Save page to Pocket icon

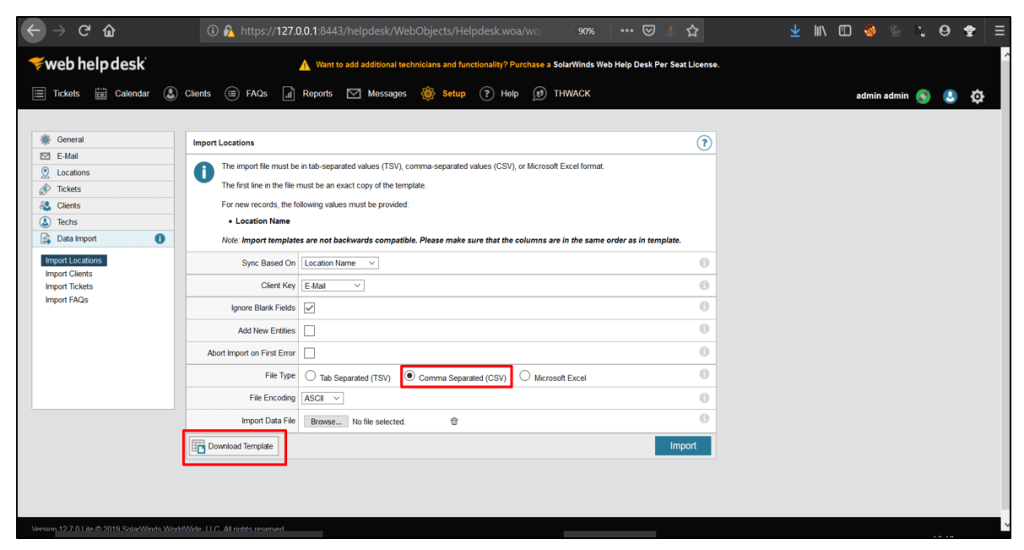click(648, 31)
